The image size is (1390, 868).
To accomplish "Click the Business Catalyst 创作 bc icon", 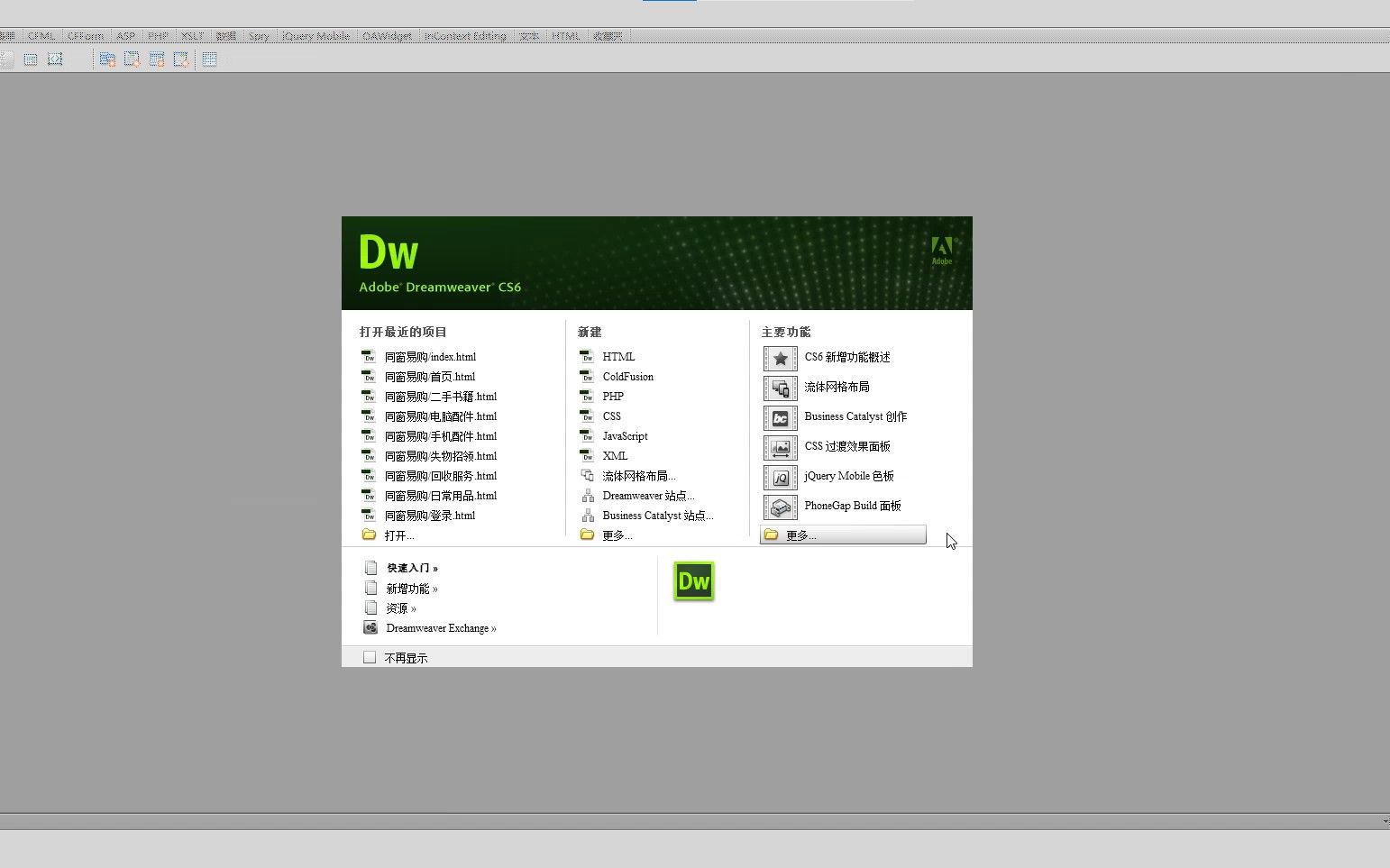I will pos(780,417).
